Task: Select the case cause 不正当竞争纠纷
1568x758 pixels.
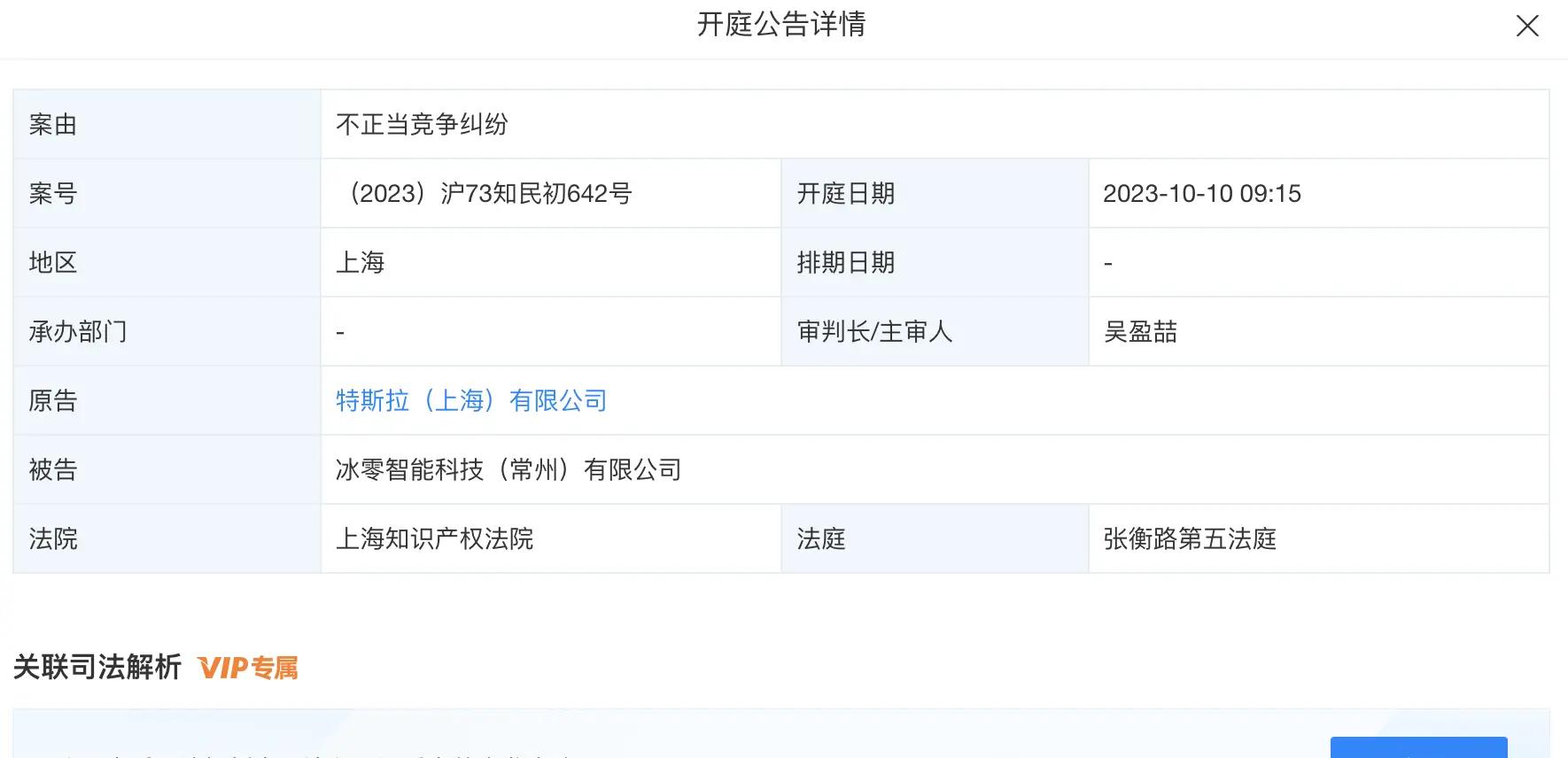Action: click(x=422, y=124)
